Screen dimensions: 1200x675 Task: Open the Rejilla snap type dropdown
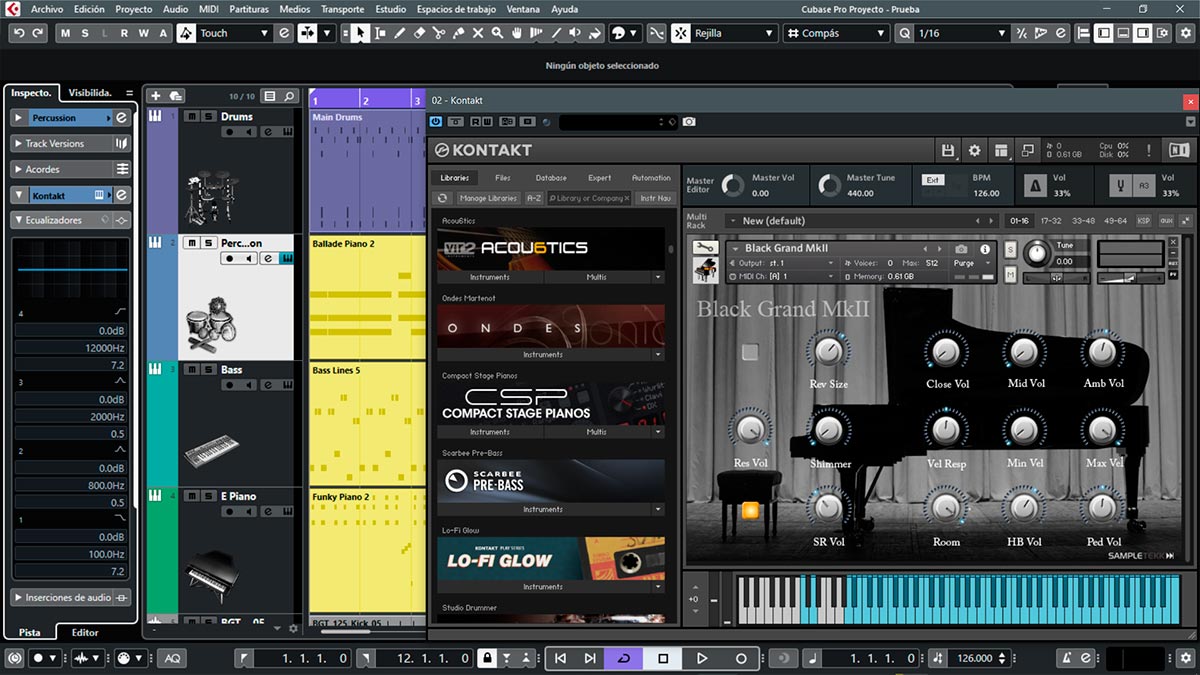point(736,33)
